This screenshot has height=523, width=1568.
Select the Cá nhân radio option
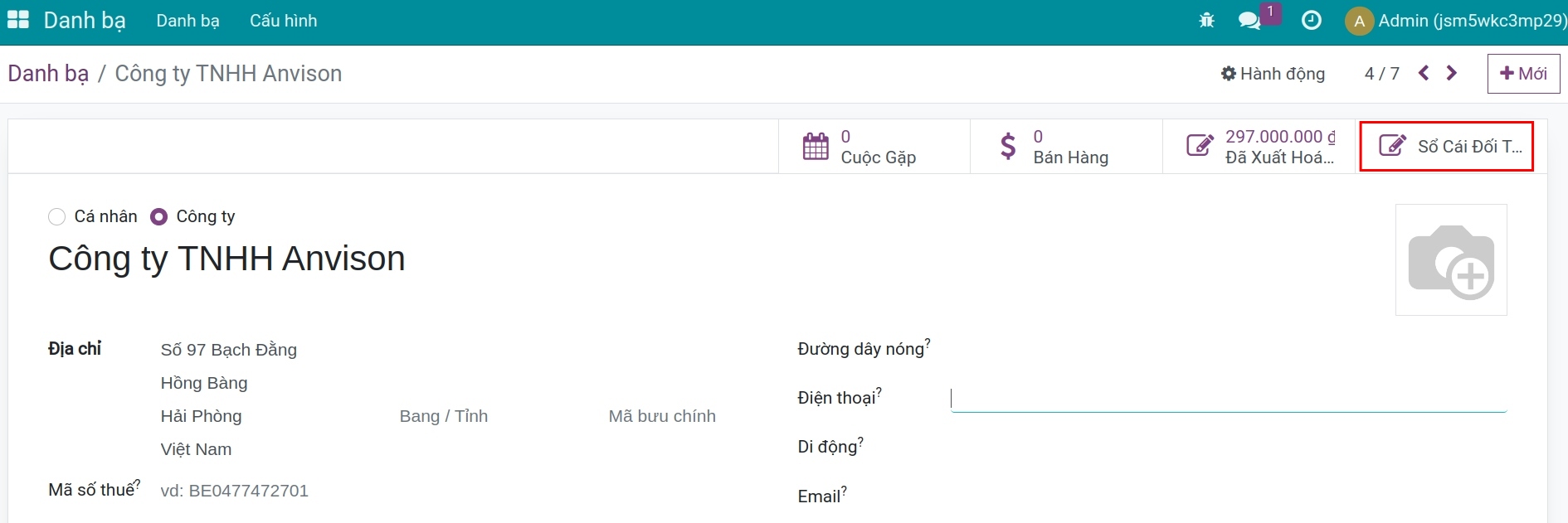(x=57, y=217)
